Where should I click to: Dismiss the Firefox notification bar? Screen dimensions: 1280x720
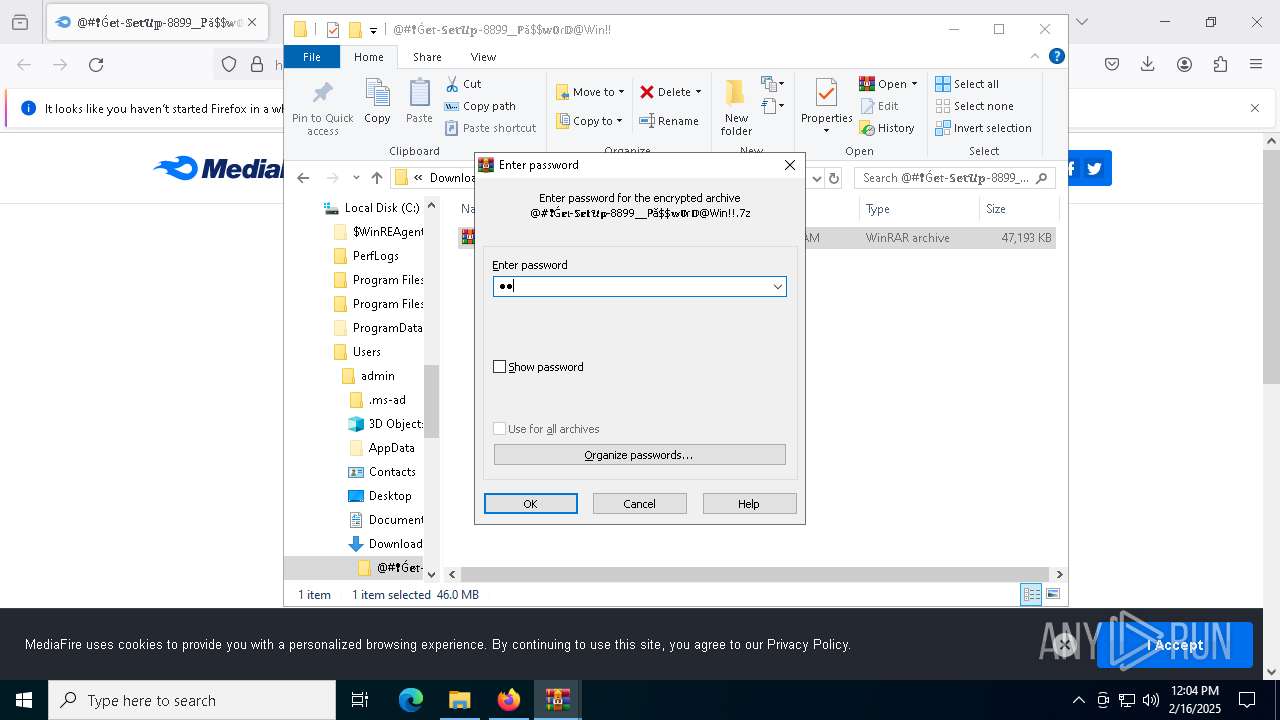(1255, 108)
